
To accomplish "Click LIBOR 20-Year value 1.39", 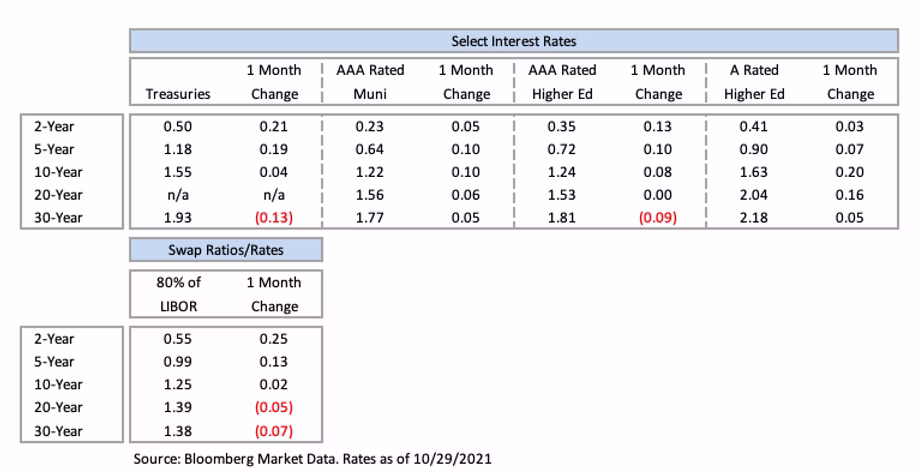I will pyautogui.click(x=178, y=407).
